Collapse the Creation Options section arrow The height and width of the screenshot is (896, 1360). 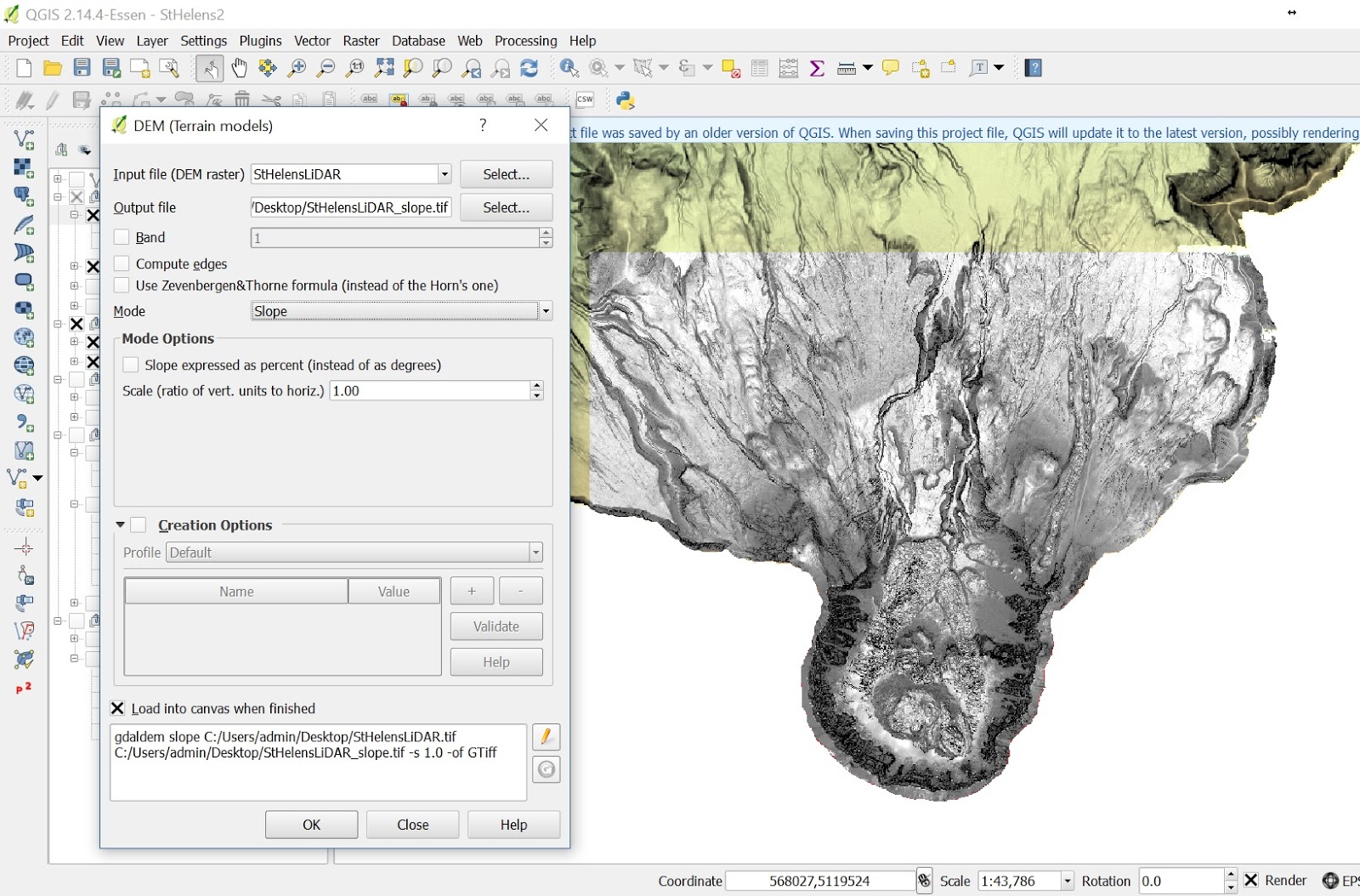click(120, 525)
